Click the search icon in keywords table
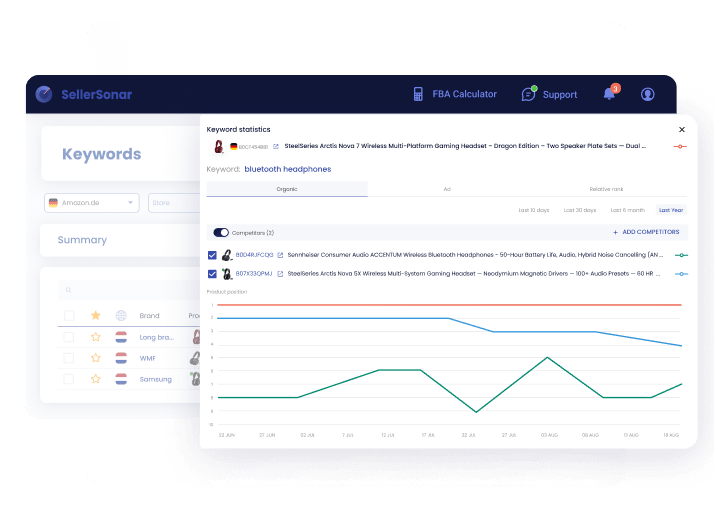This screenshot has height=507, width=714. pos(68,291)
